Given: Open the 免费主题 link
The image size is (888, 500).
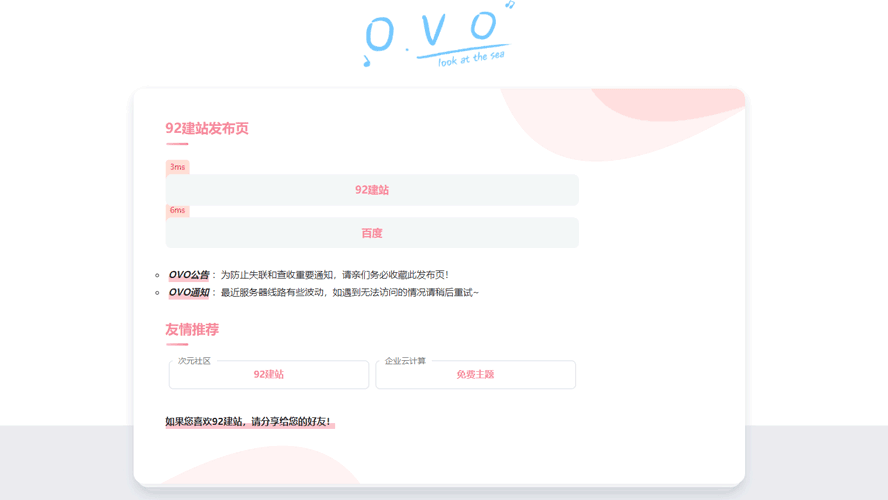Looking at the screenshot, I should [475, 375].
